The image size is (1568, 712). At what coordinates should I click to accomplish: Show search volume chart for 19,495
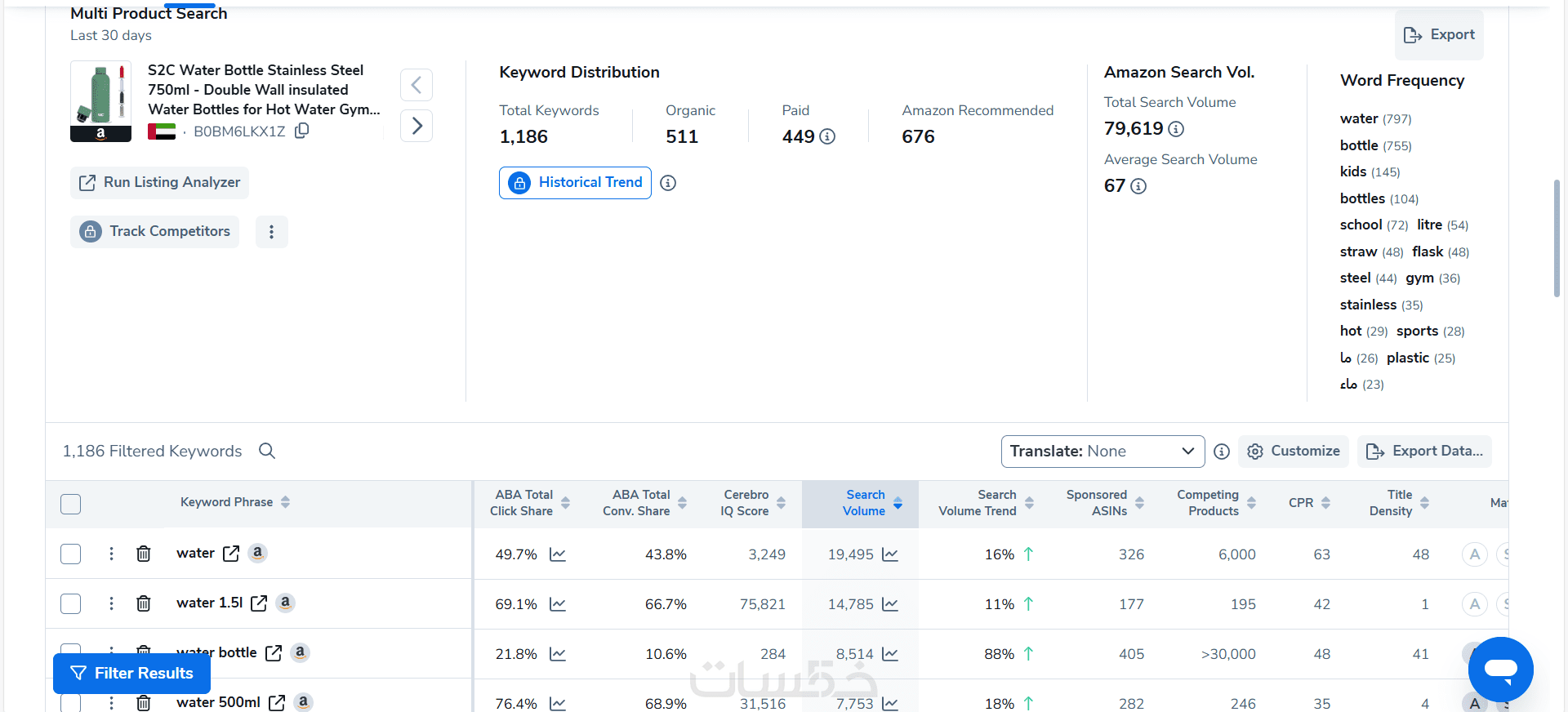pos(890,554)
